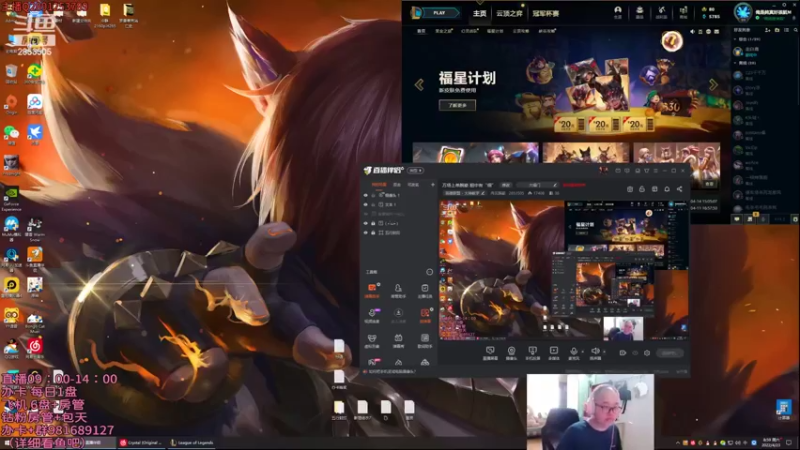Mute the speaker in streaming app bottom bar
This screenshot has width=800, height=450.
tap(594, 351)
